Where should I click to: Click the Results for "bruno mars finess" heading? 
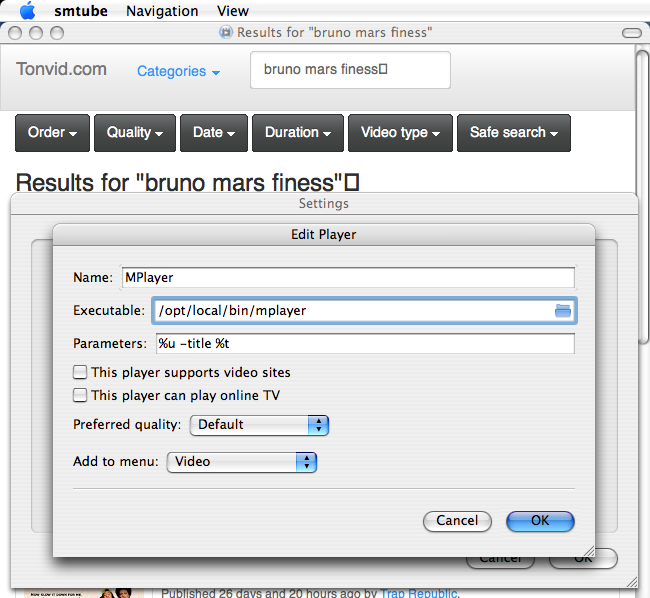[x=187, y=183]
